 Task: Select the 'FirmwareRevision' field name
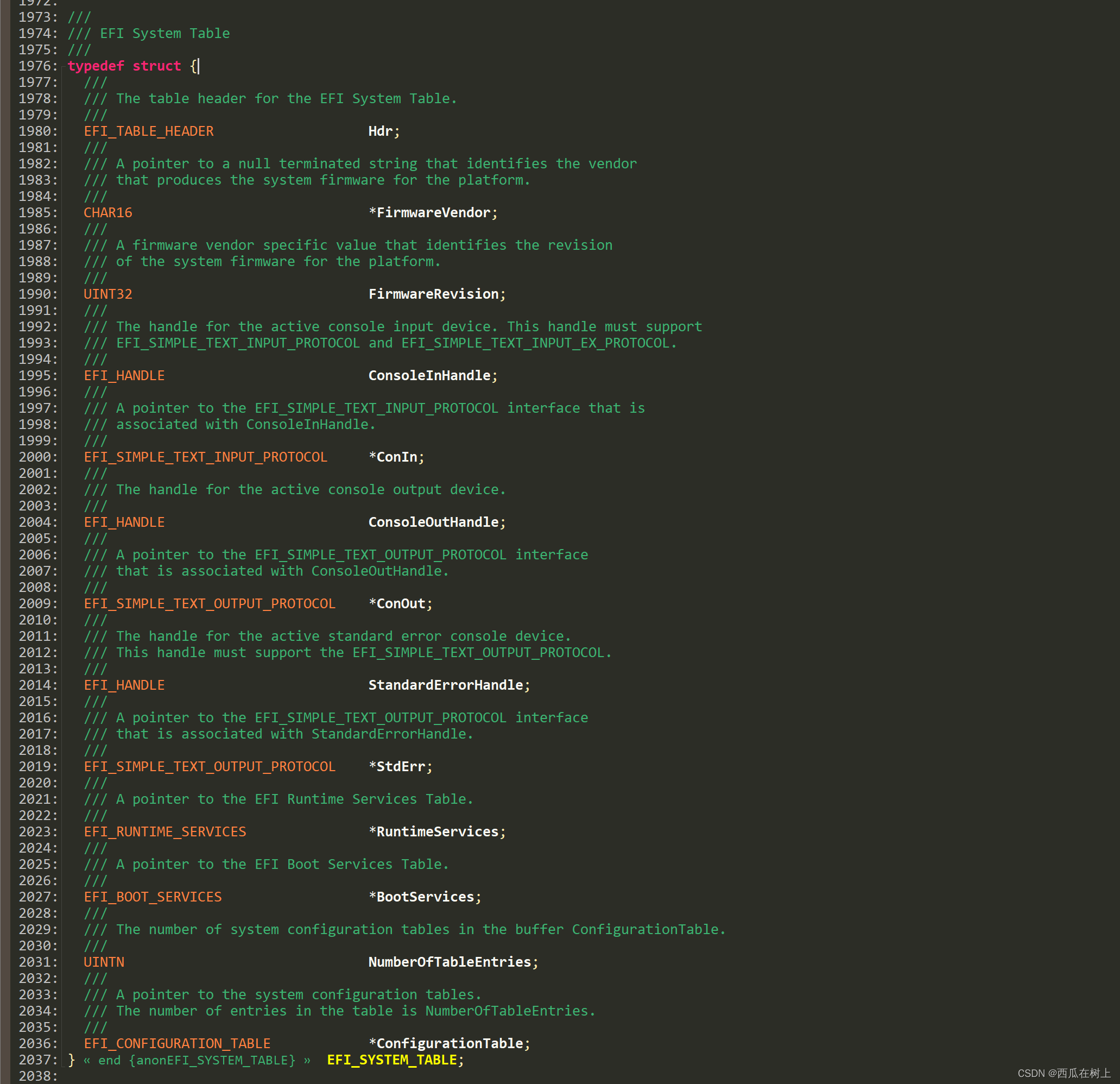[x=434, y=294]
